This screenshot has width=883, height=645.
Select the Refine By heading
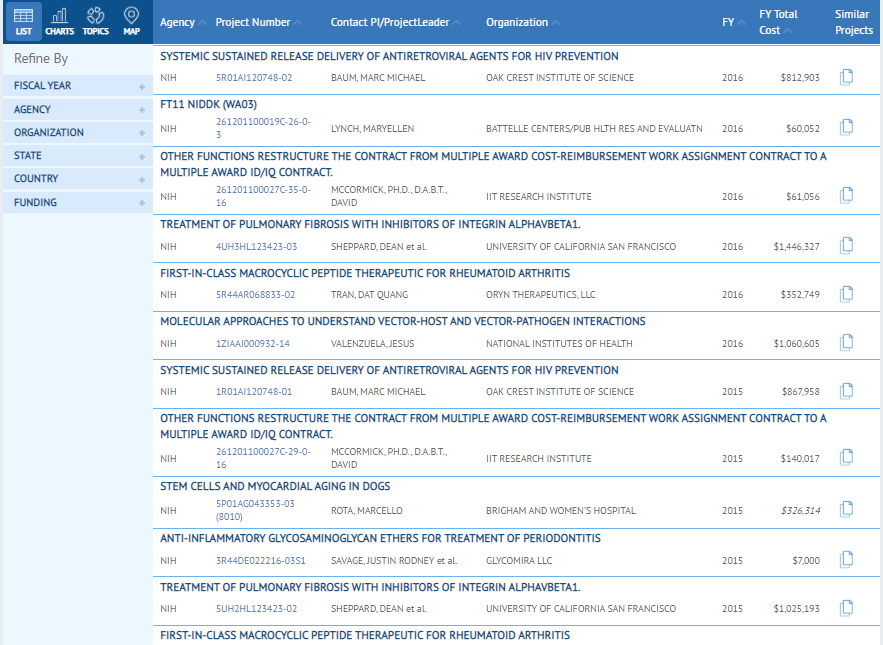tap(41, 59)
